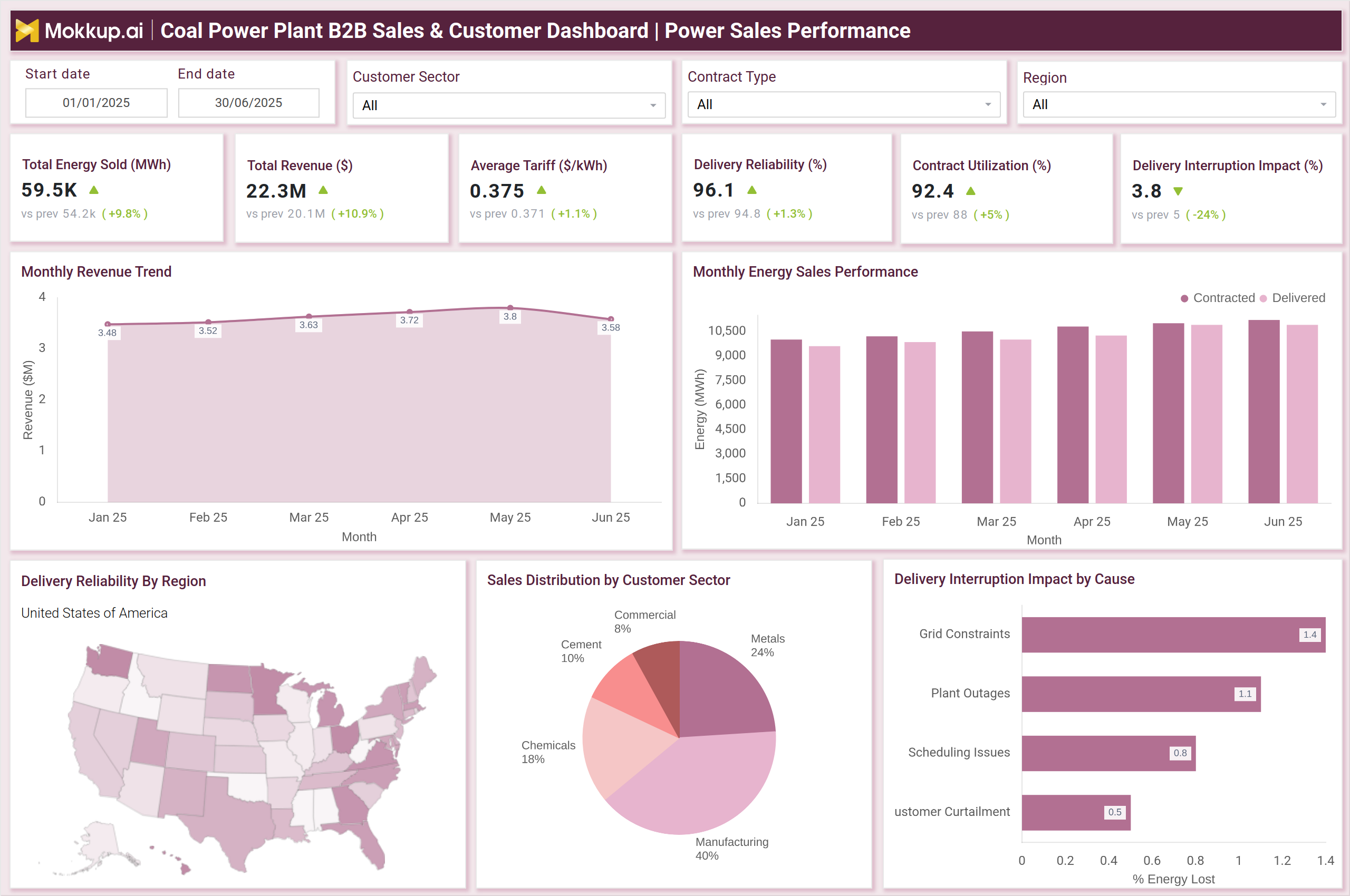Click Florida on the US map
Screen dimensions: 1350x896
pos(369,843)
